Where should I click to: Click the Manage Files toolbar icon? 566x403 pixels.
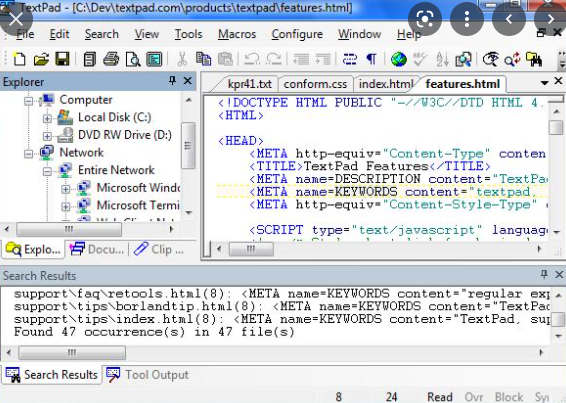pyautogui.click(x=89, y=59)
